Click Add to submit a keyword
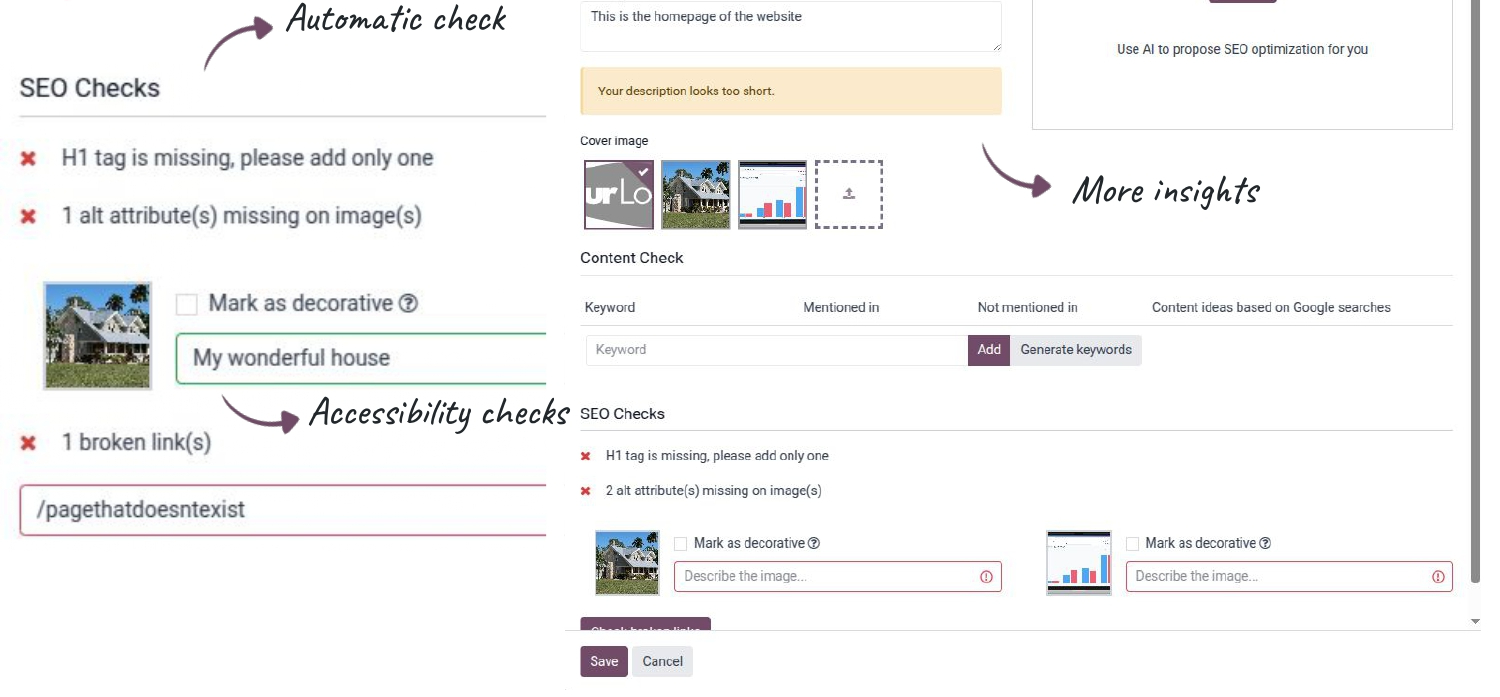This screenshot has width=1500, height=697. coord(989,350)
